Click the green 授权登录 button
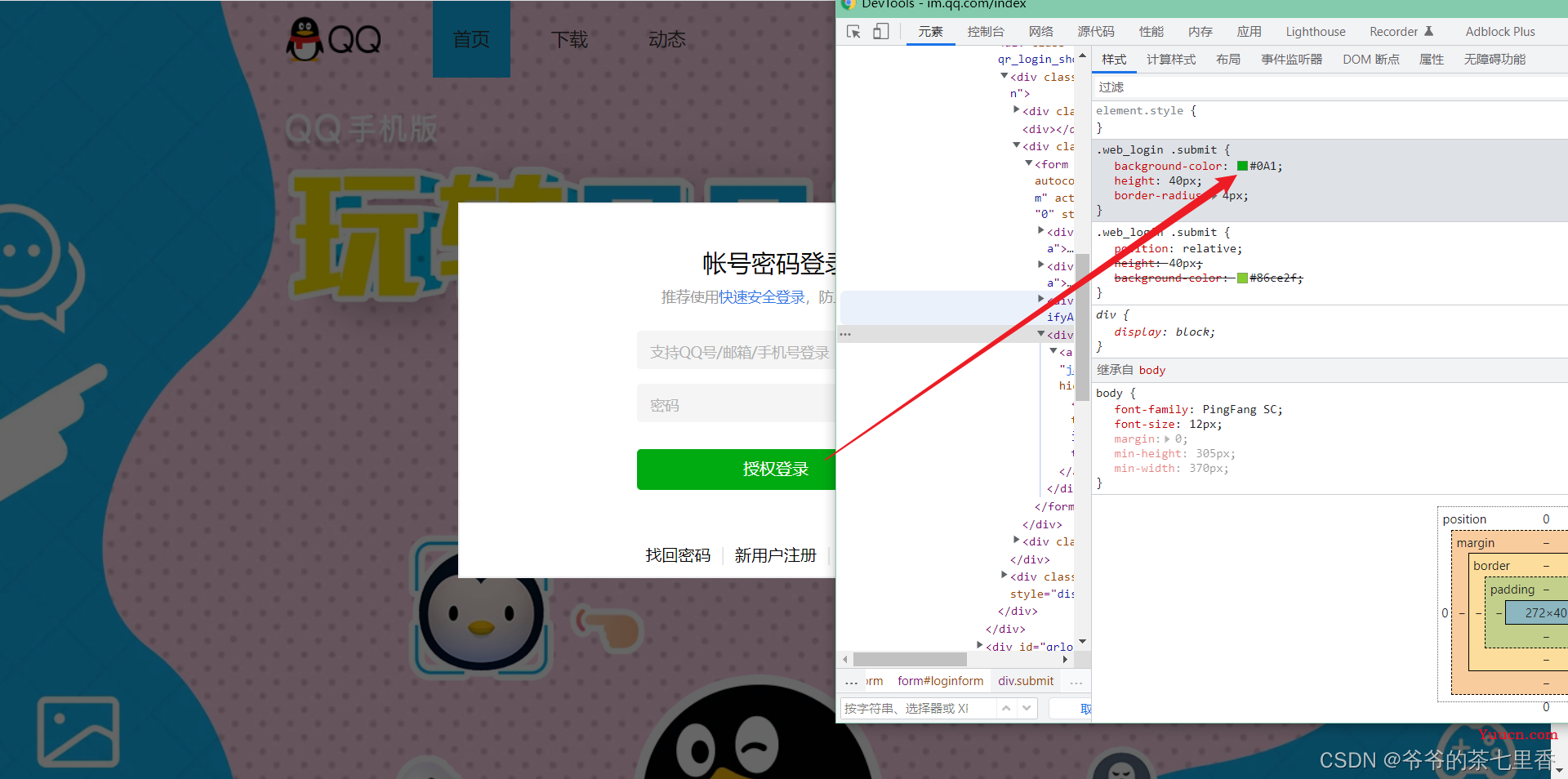Screen dimensions: 1568x779 (x=736, y=470)
